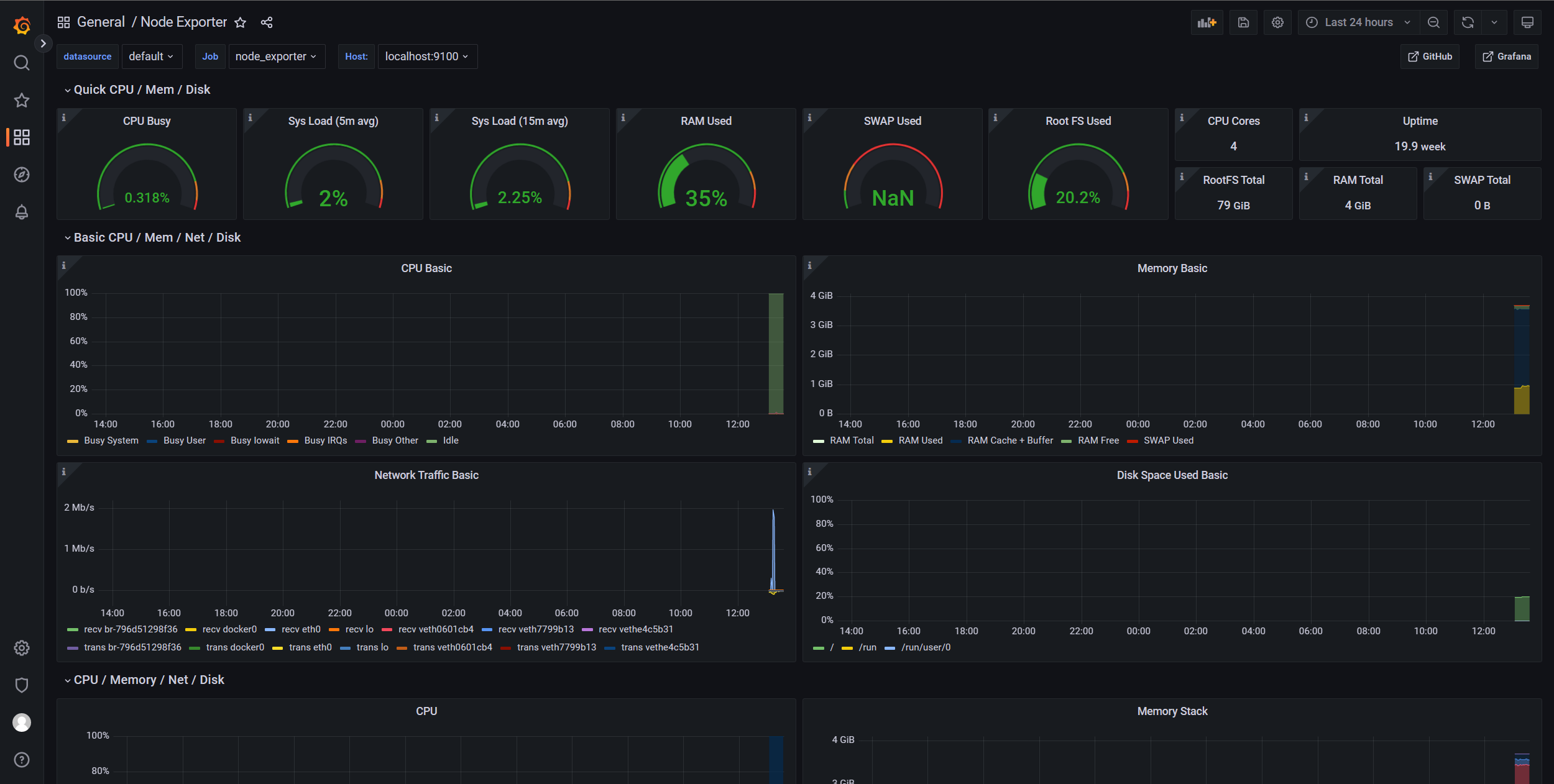Click the Busy IRQs orange color swatch
Viewport: 1554px width, 784px height.
(x=293, y=441)
